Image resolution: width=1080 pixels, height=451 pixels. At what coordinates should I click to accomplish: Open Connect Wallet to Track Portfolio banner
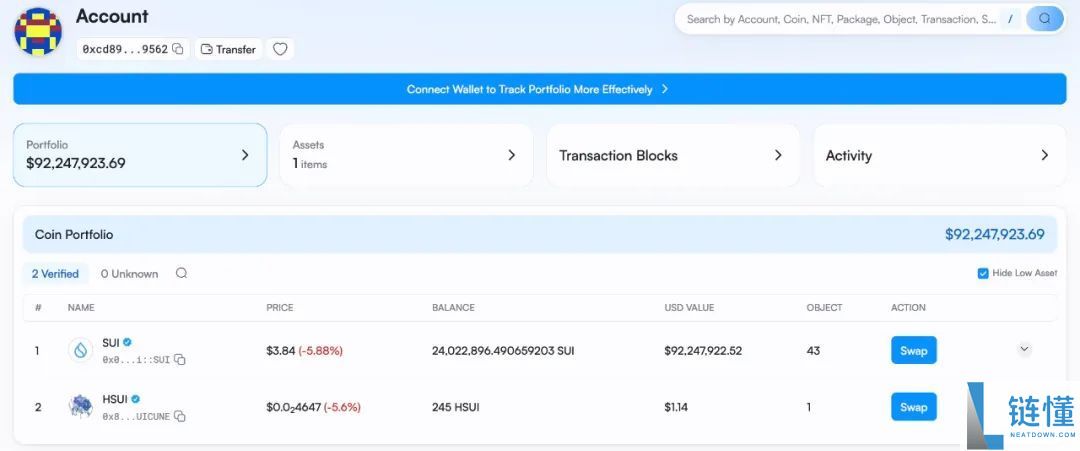coord(540,89)
